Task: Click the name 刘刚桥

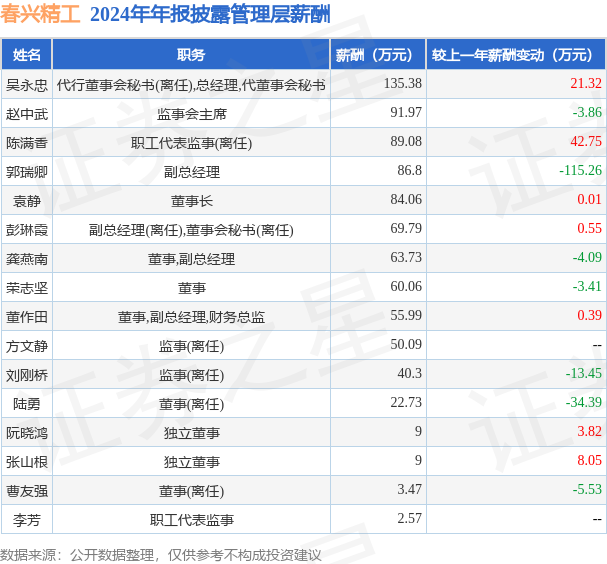Action: tap(27, 375)
